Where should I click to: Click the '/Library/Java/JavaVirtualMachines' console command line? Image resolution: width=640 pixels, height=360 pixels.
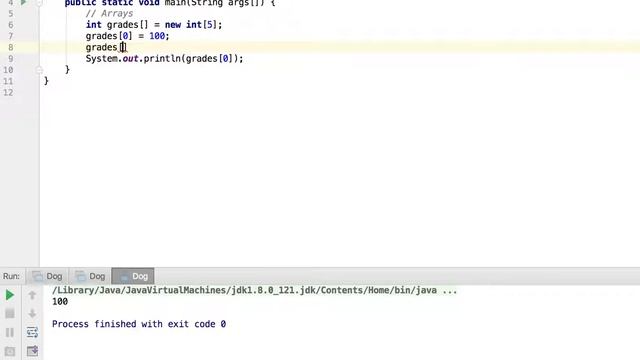point(255,290)
